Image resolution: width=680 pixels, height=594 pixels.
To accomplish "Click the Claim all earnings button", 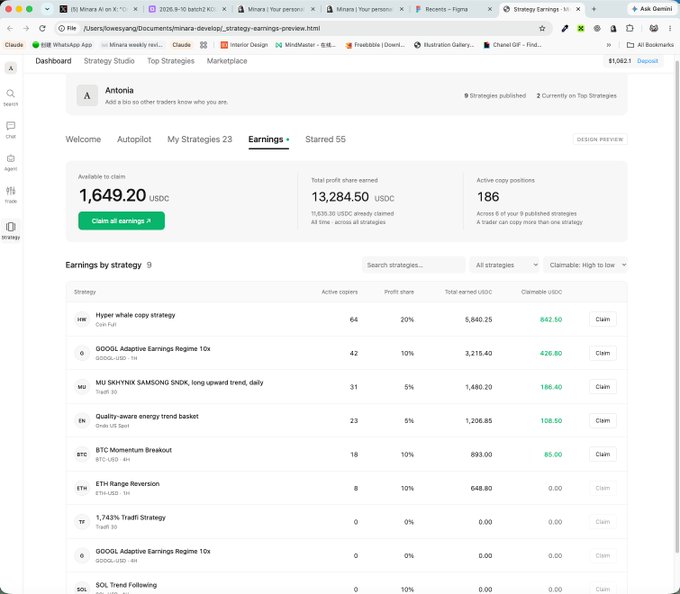I will [121, 221].
